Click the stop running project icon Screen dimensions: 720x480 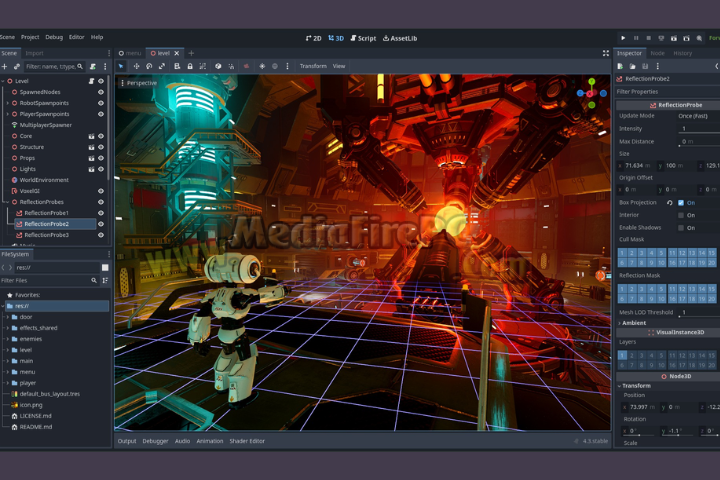pos(648,38)
